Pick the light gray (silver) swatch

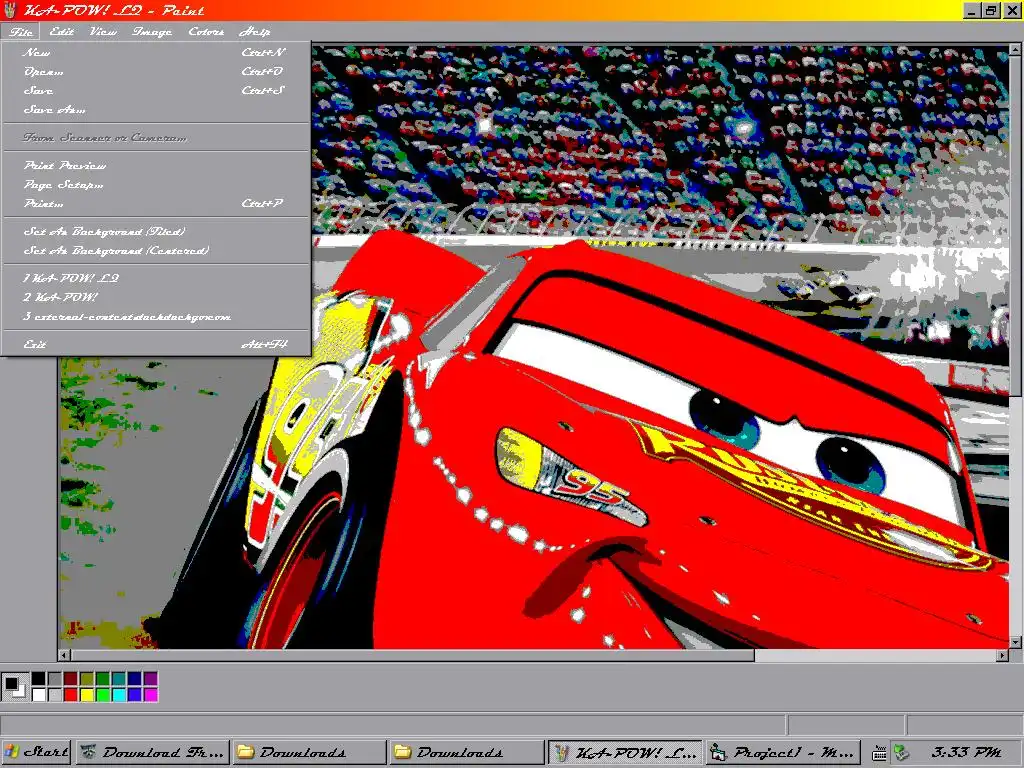55,694
